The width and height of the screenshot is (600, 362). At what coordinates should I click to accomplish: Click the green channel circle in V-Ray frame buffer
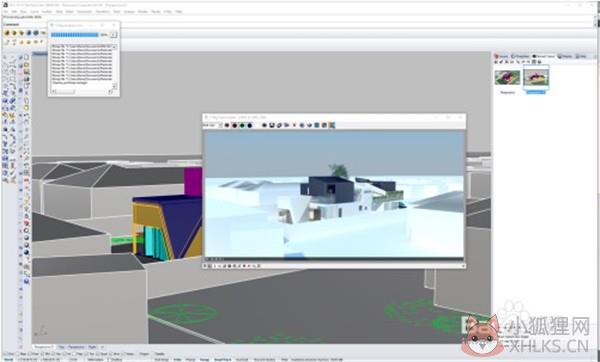pyautogui.click(x=242, y=125)
